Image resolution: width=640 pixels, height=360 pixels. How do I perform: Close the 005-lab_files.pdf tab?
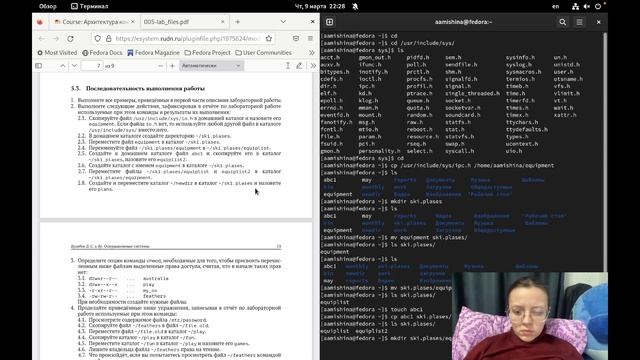(x=223, y=22)
